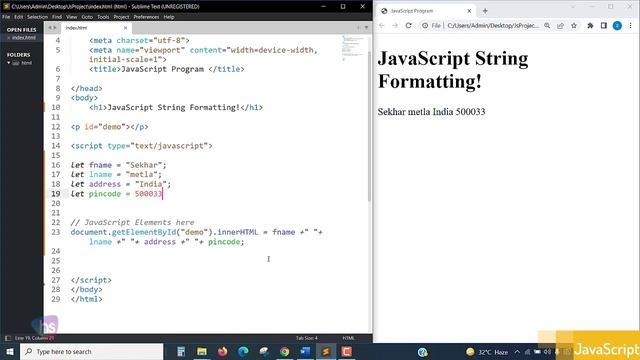Share this page icon in Chrome

click(560, 25)
